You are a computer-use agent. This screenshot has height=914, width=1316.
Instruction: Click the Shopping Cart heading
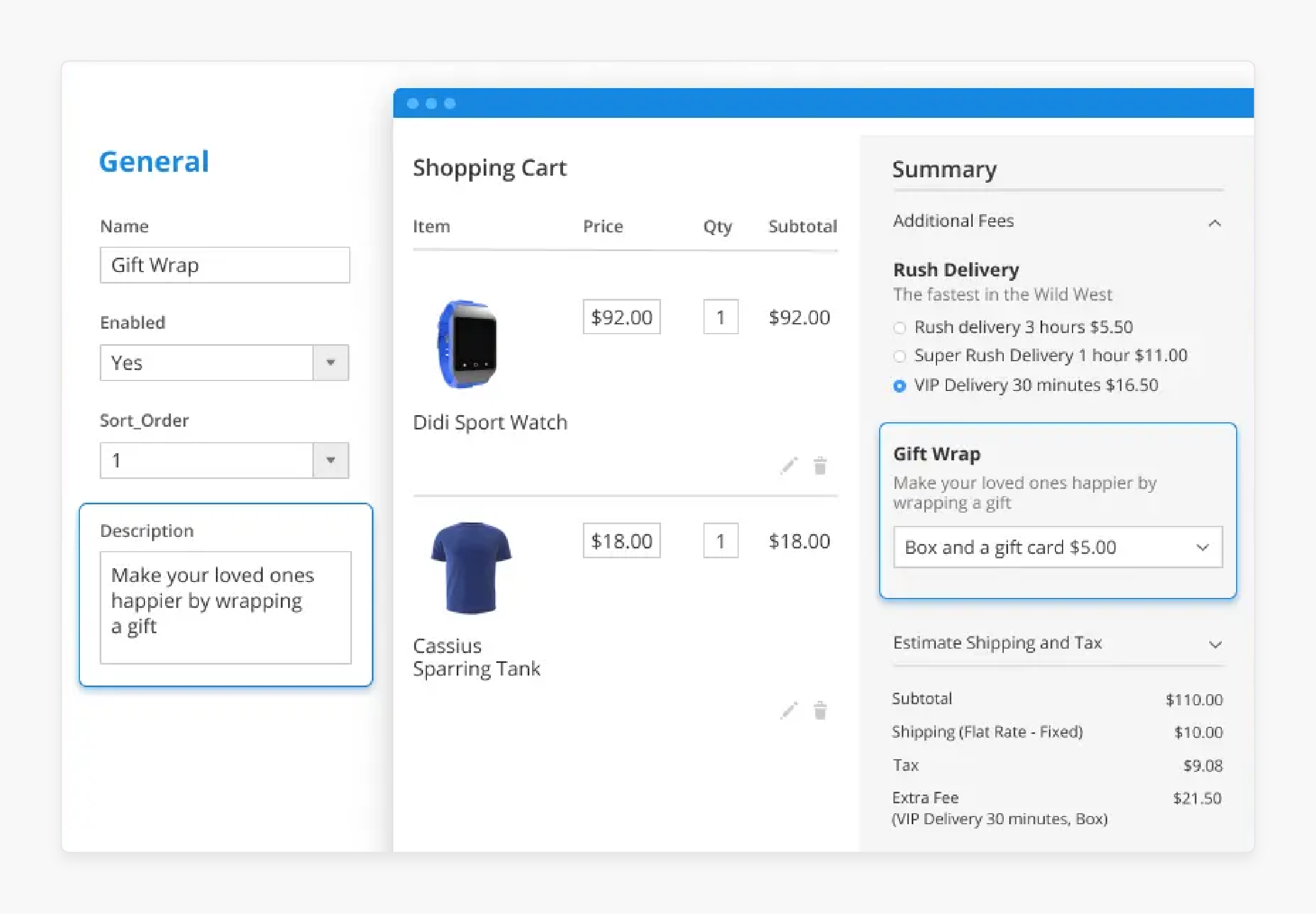click(x=489, y=168)
